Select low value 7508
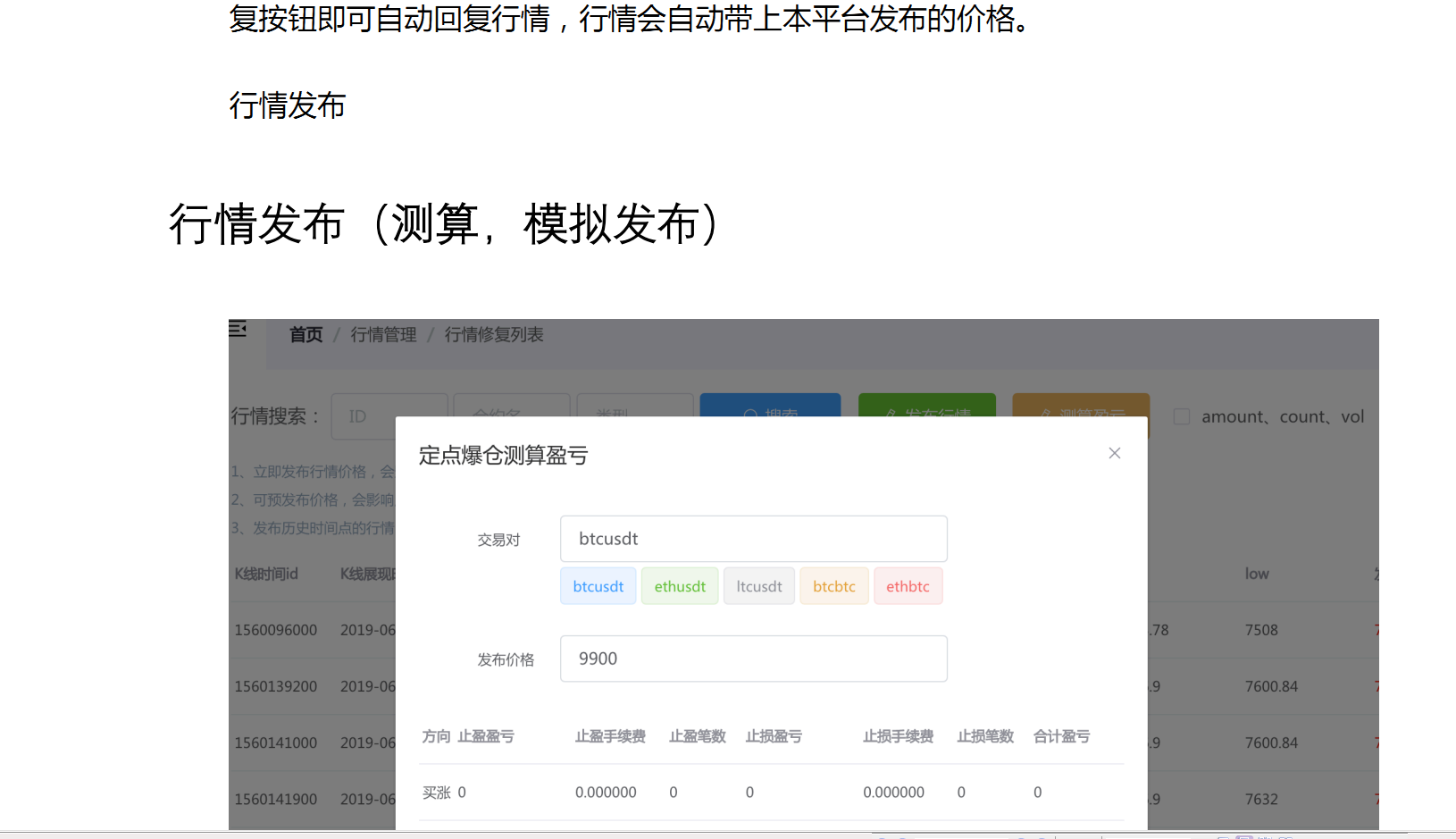The width and height of the screenshot is (1456, 839). (1261, 630)
